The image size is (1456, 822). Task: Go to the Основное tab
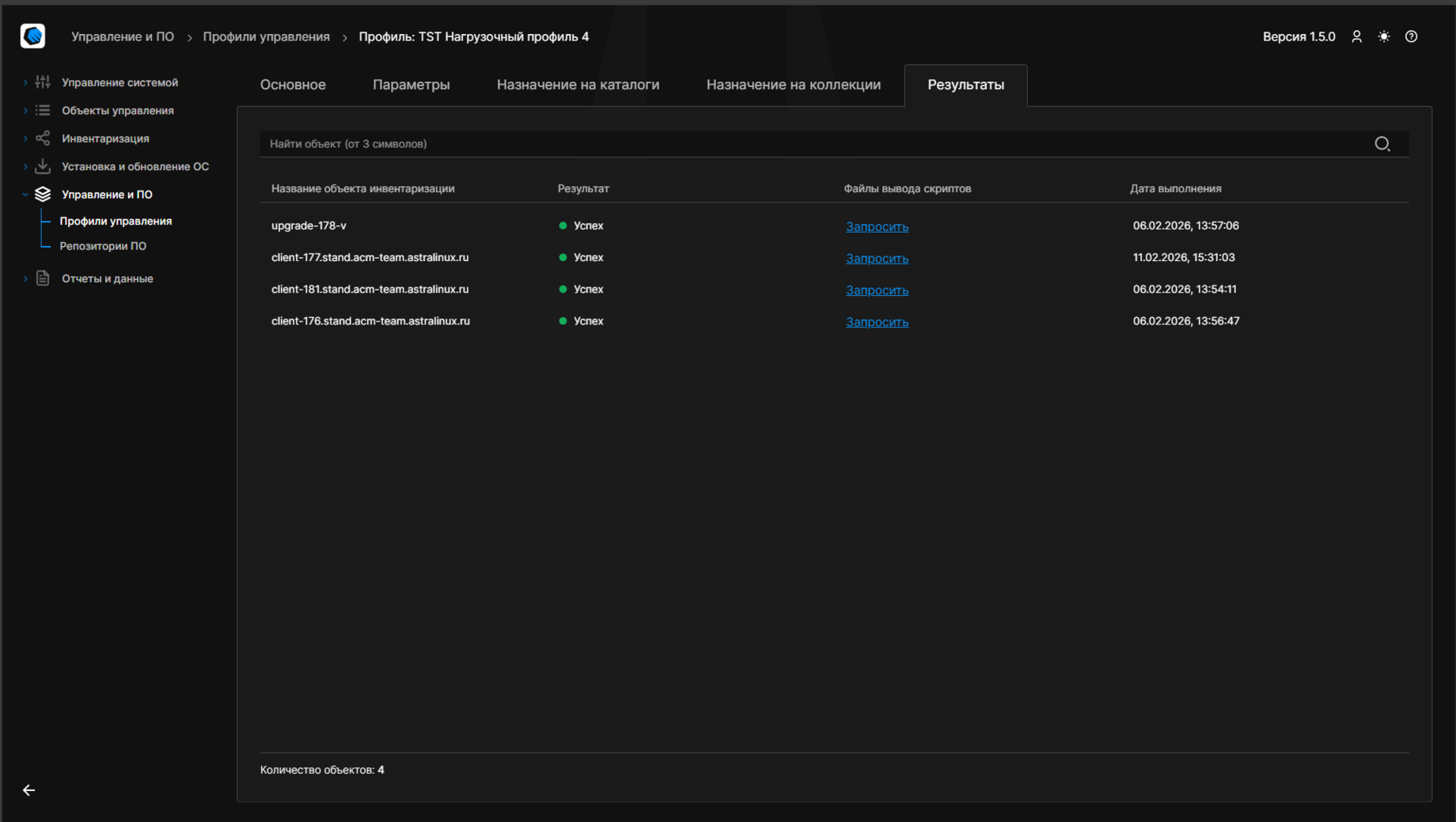point(293,85)
